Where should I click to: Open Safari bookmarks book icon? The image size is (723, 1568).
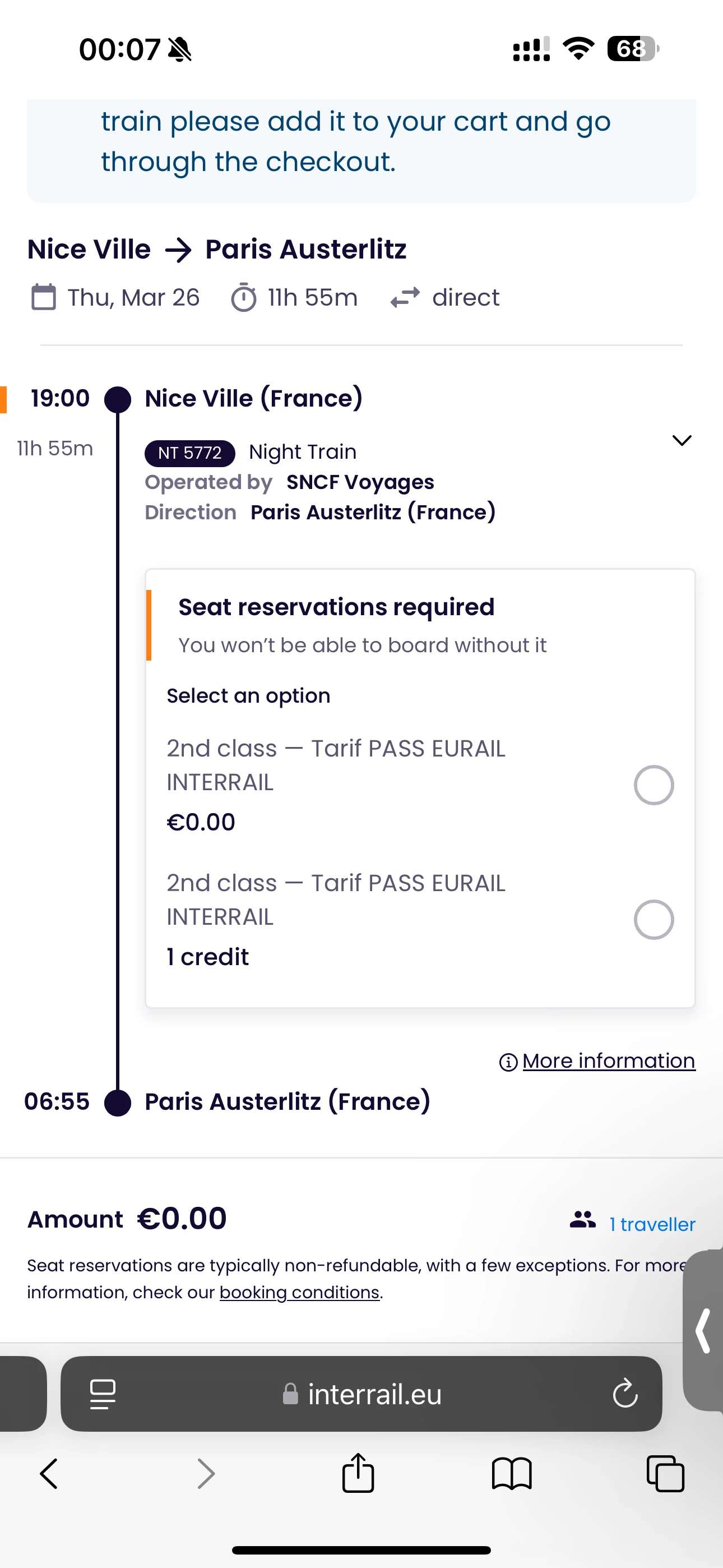[511, 1474]
